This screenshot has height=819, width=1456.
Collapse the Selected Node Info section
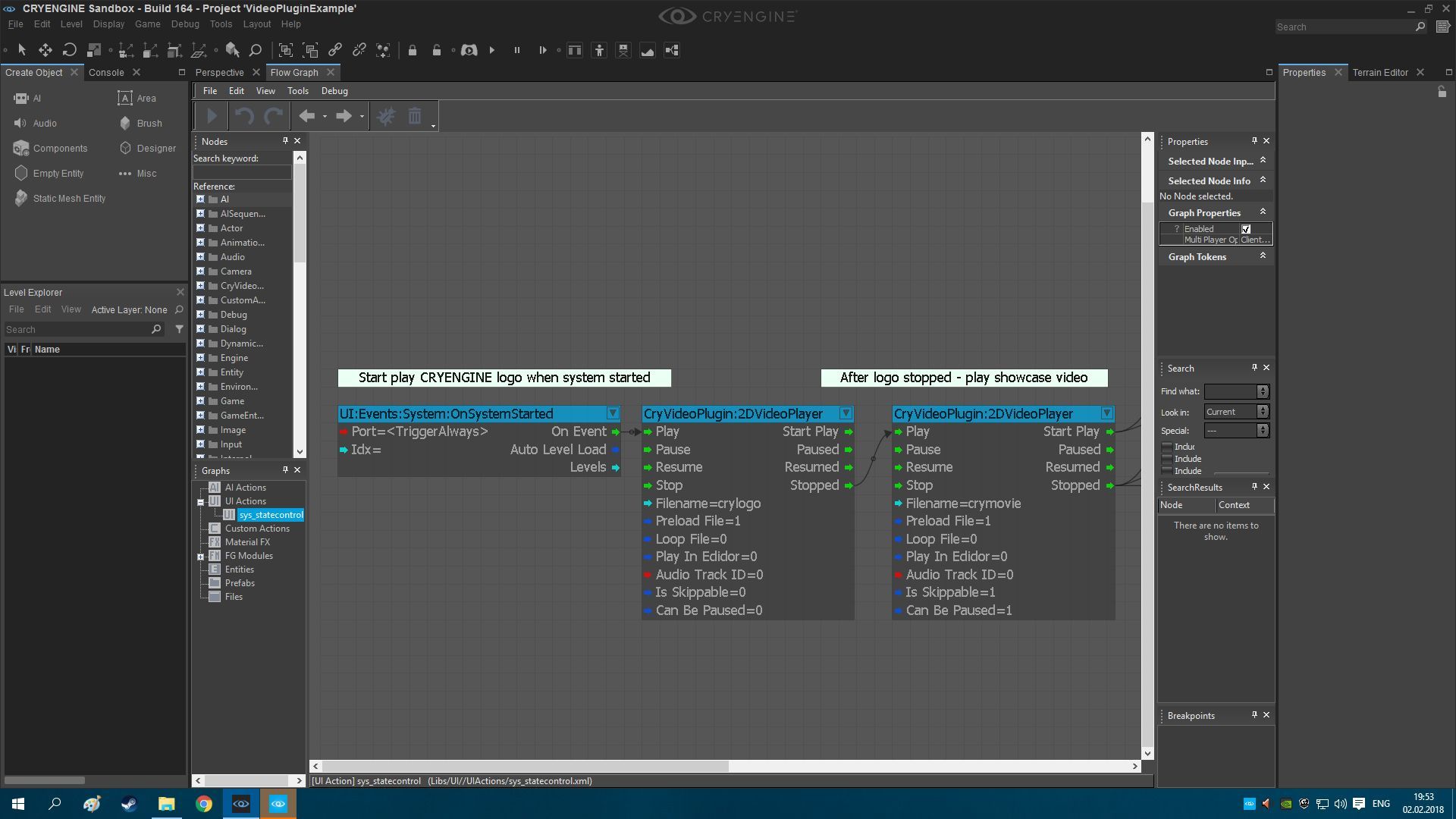click(x=1263, y=180)
